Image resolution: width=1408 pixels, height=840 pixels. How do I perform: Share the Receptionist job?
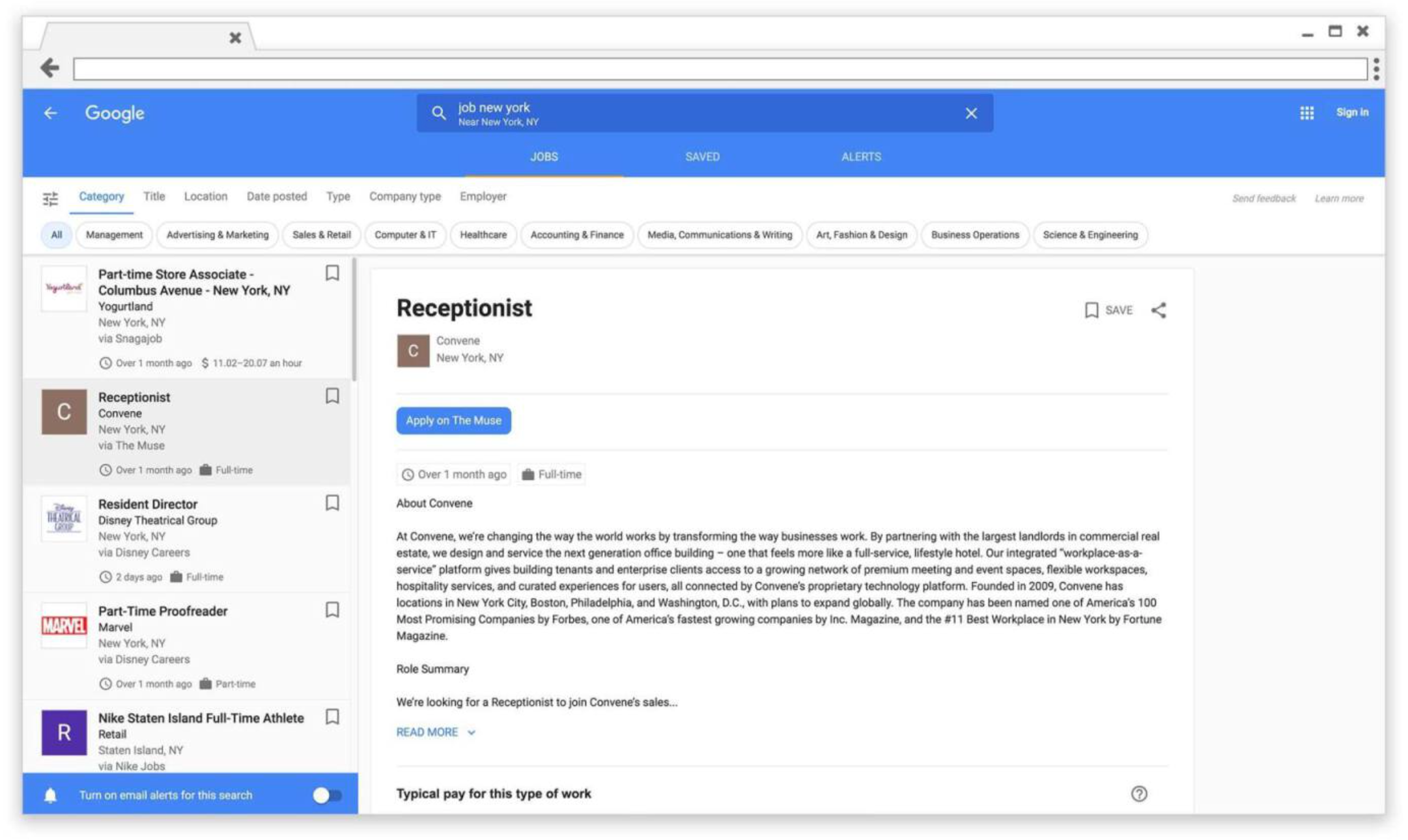coord(1159,310)
